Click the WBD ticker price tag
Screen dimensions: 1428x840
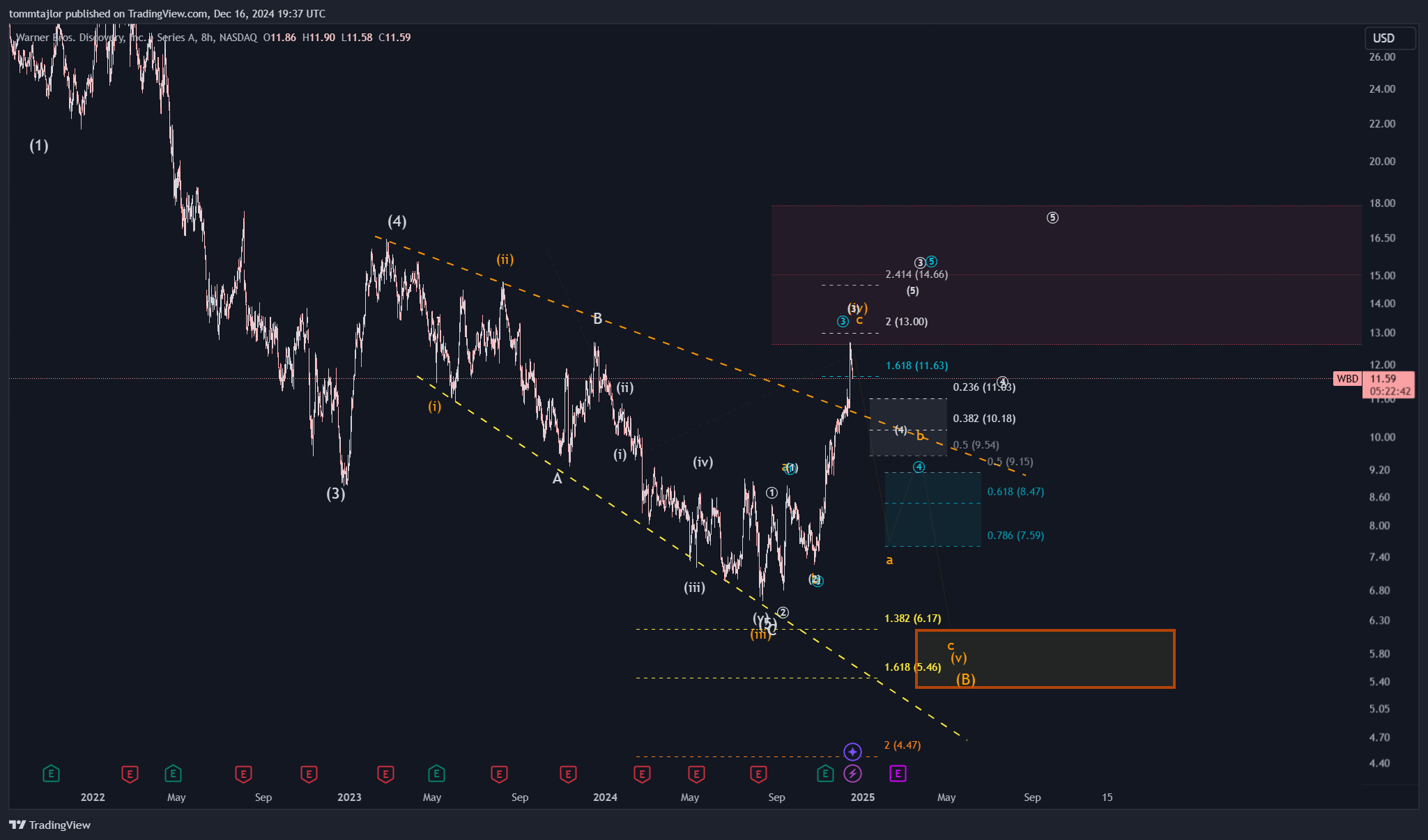[1347, 378]
